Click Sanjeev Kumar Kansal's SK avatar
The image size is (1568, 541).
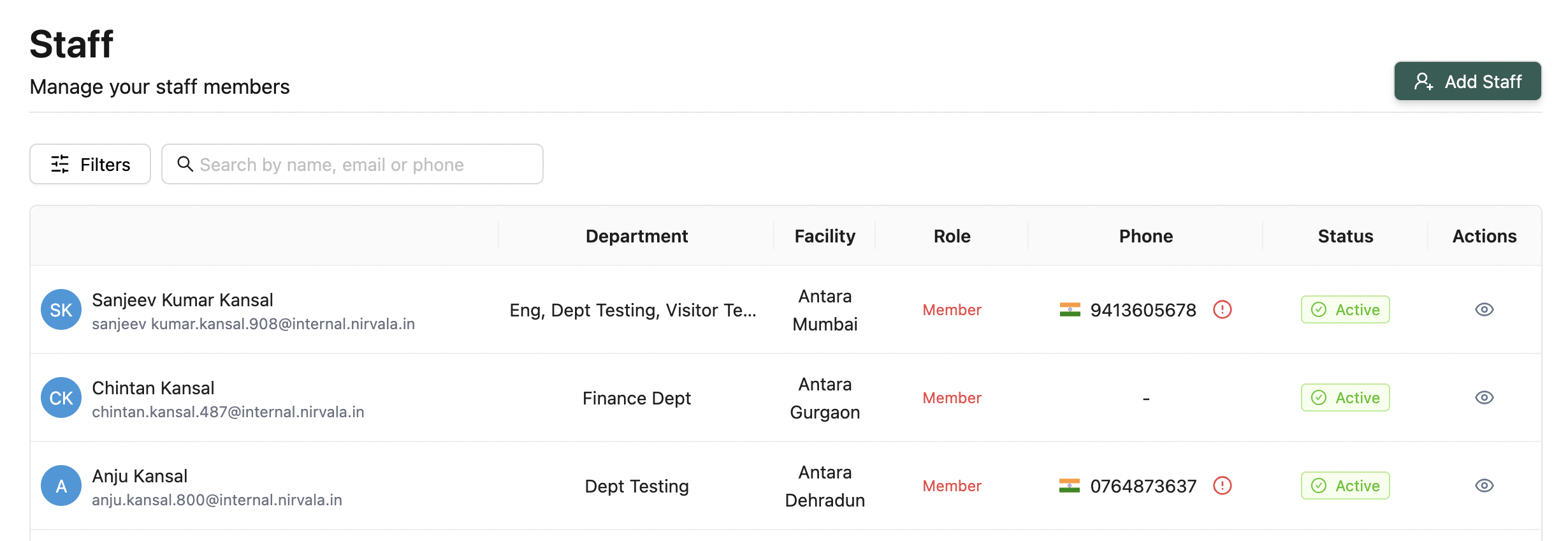pyautogui.click(x=61, y=309)
